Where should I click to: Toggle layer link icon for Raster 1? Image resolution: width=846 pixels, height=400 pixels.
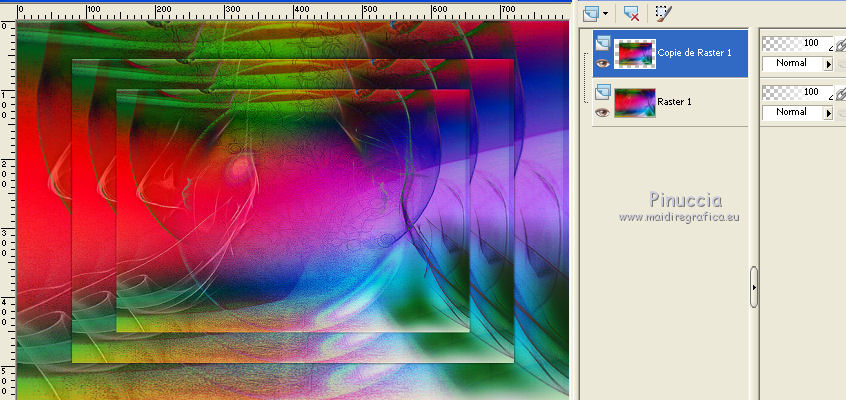tap(840, 94)
